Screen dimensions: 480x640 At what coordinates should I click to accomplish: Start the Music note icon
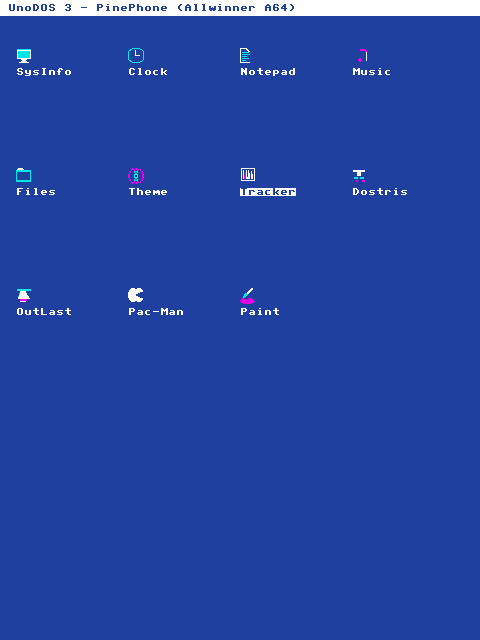(x=362, y=56)
